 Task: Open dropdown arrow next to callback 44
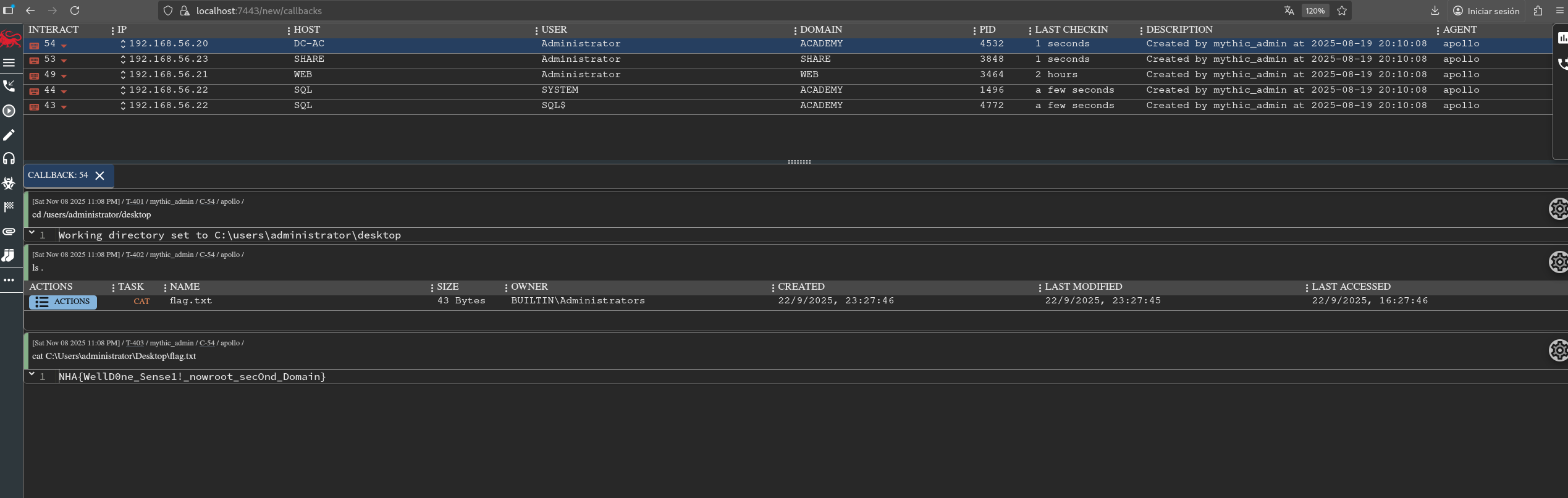(64, 91)
